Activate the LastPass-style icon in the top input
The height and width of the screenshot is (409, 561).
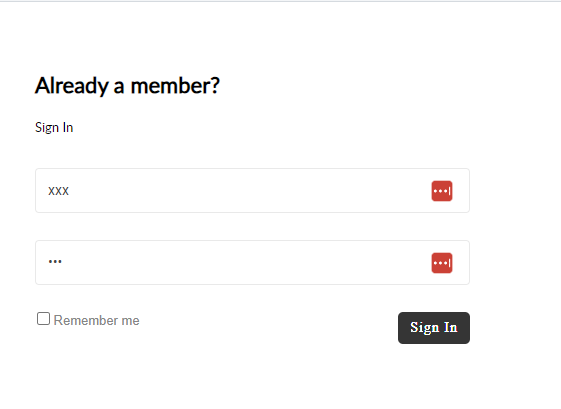point(442,191)
